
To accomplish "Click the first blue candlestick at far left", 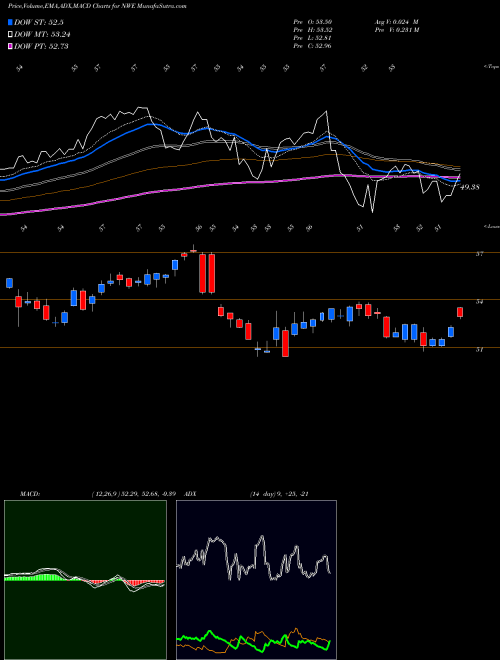I will coord(9,283).
